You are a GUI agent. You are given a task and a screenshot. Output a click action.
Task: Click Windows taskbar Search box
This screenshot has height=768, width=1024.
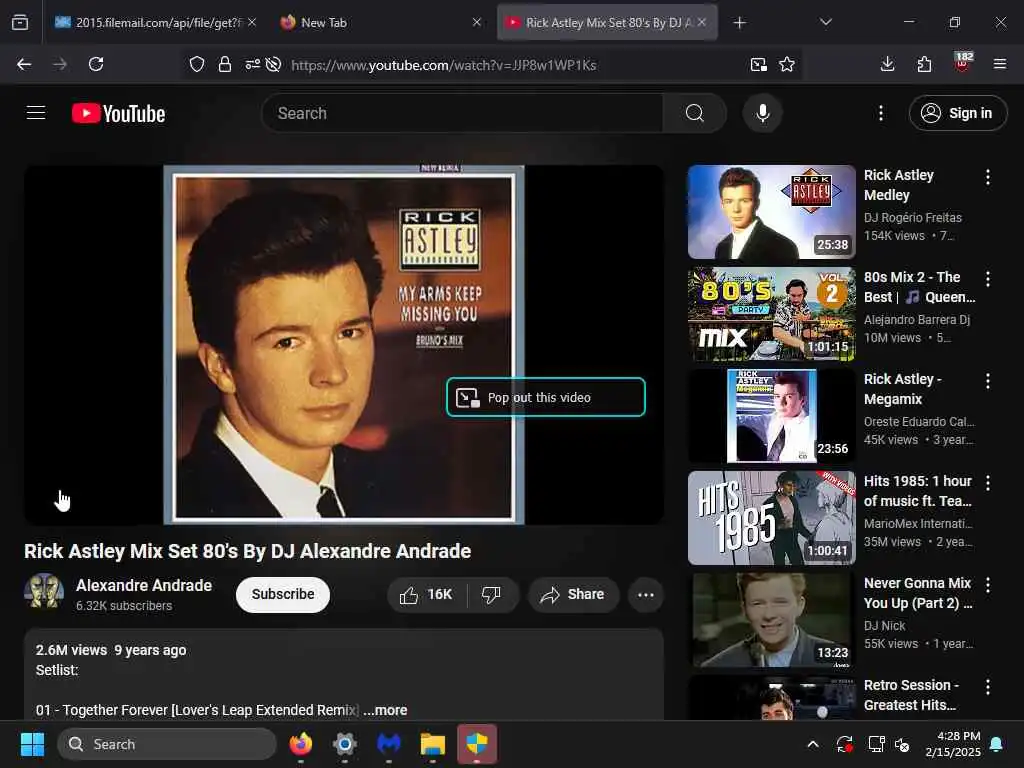(167, 744)
